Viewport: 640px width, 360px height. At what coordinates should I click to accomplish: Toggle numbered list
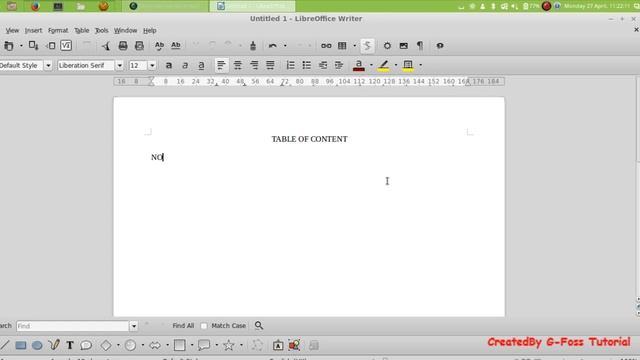point(290,65)
